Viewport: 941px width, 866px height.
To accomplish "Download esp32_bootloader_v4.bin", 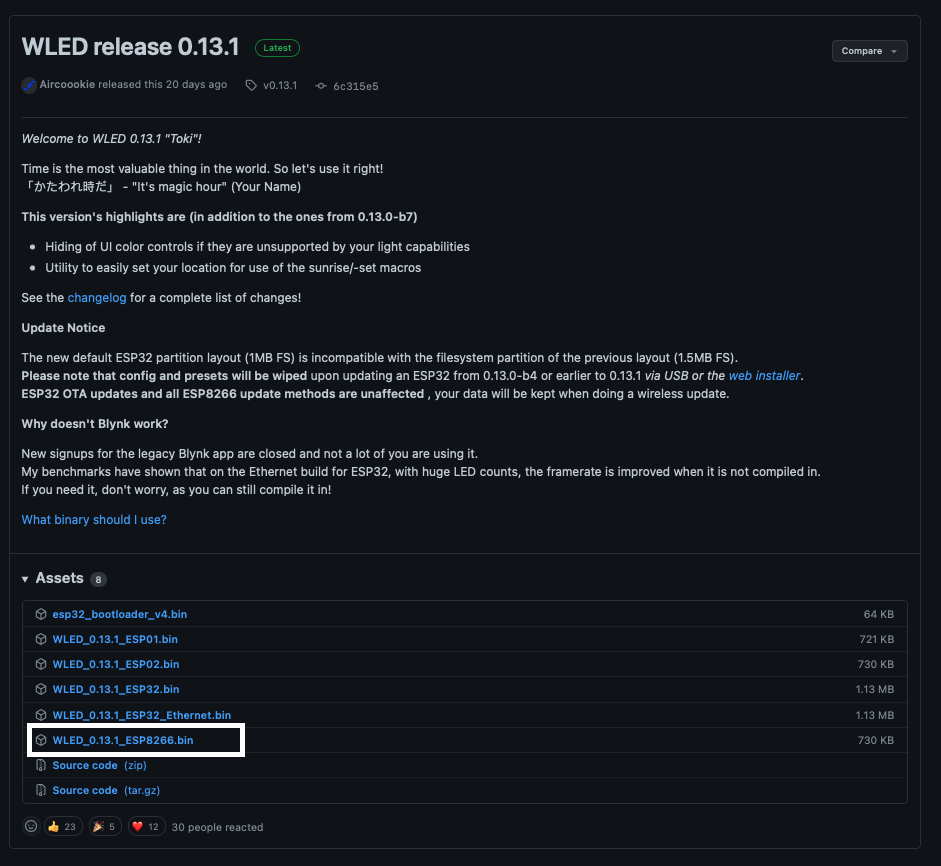I will point(119,614).
